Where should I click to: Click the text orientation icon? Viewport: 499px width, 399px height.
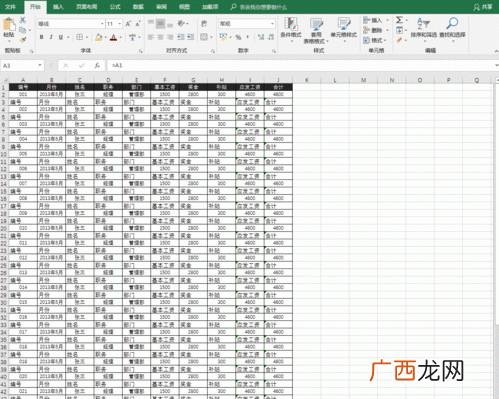[181, 23]
